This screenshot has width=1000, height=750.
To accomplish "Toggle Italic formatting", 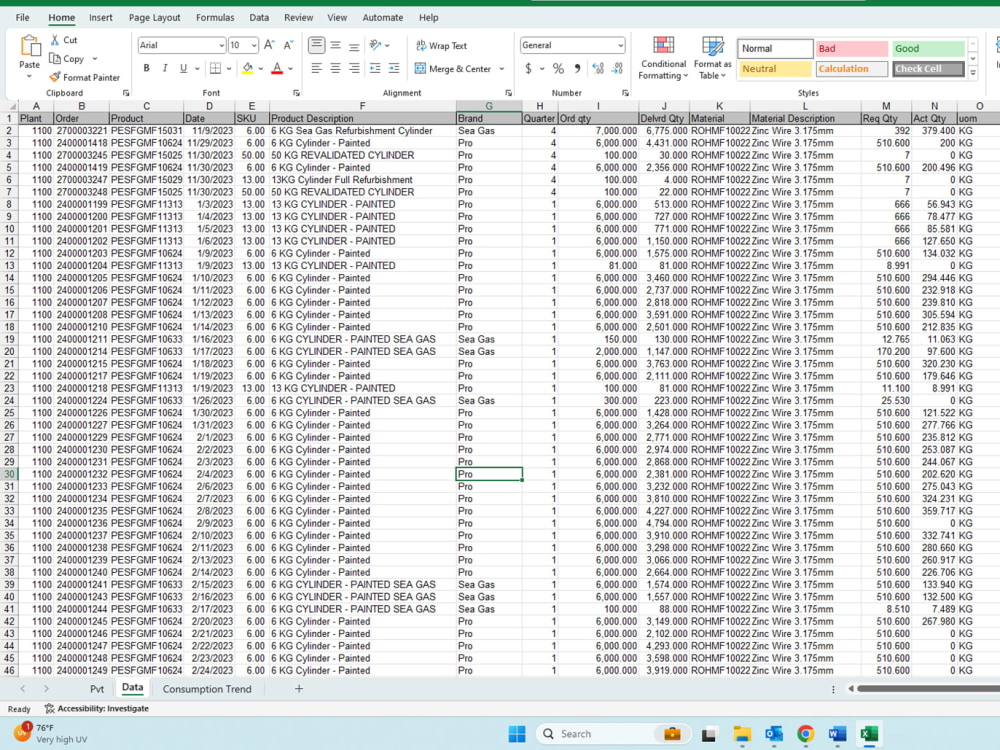I will coord(165,68).
